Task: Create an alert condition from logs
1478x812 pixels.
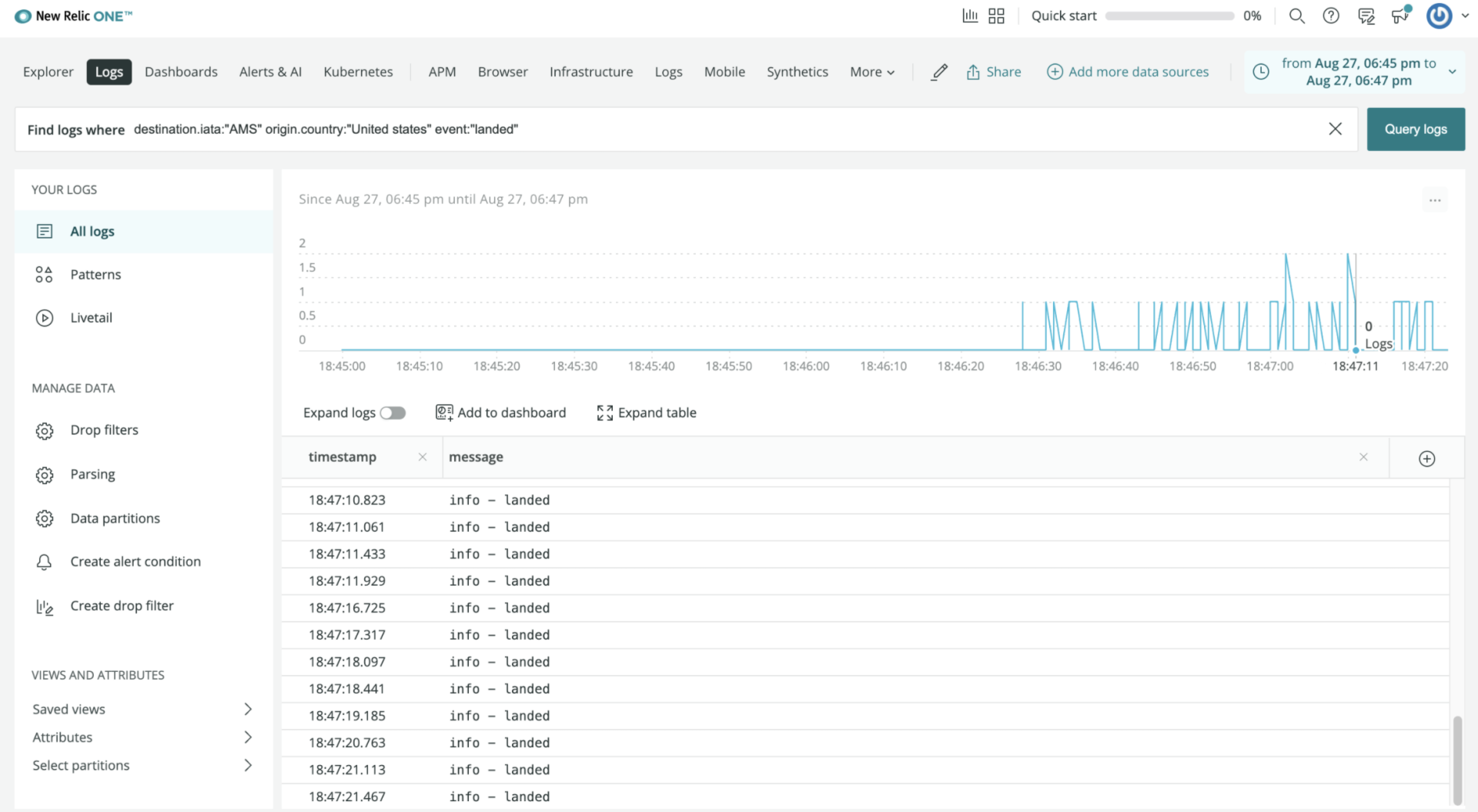Action: pos(135,561)
